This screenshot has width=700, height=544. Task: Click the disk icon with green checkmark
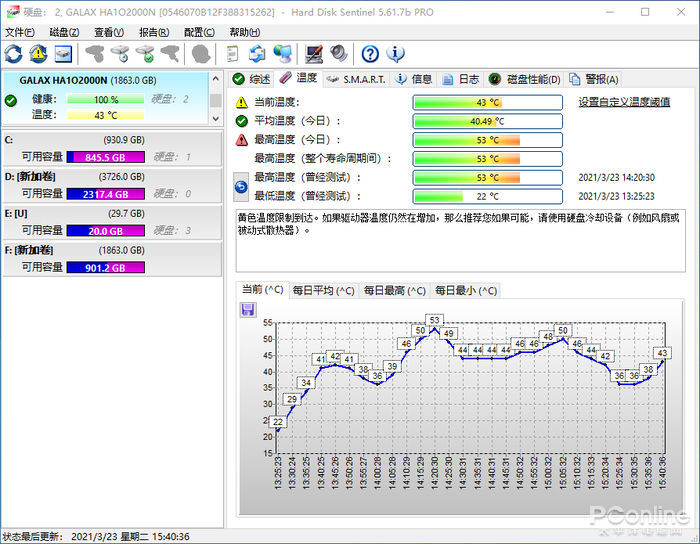145,54
